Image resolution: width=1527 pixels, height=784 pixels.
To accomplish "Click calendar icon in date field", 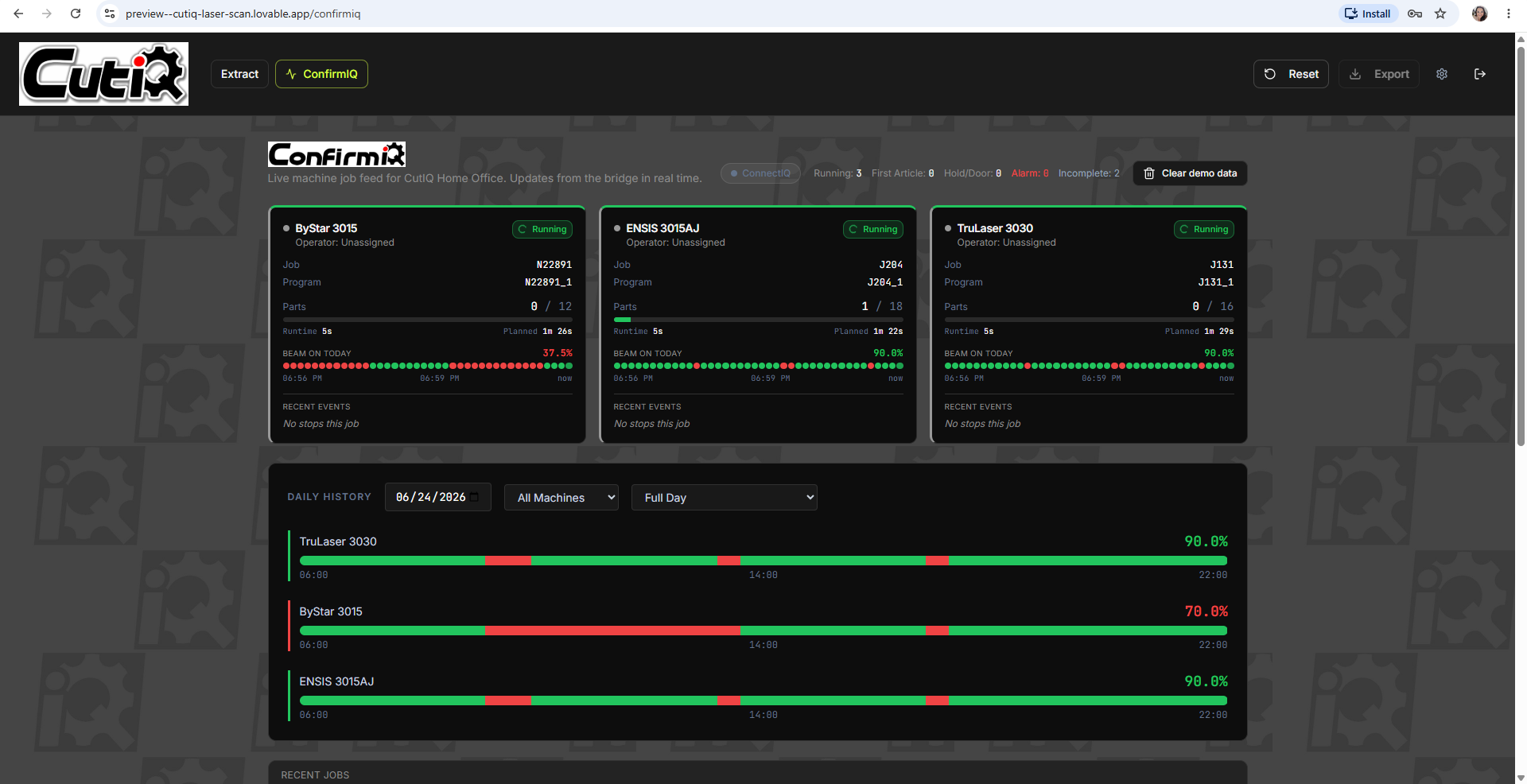I will [x=475, y=497].
